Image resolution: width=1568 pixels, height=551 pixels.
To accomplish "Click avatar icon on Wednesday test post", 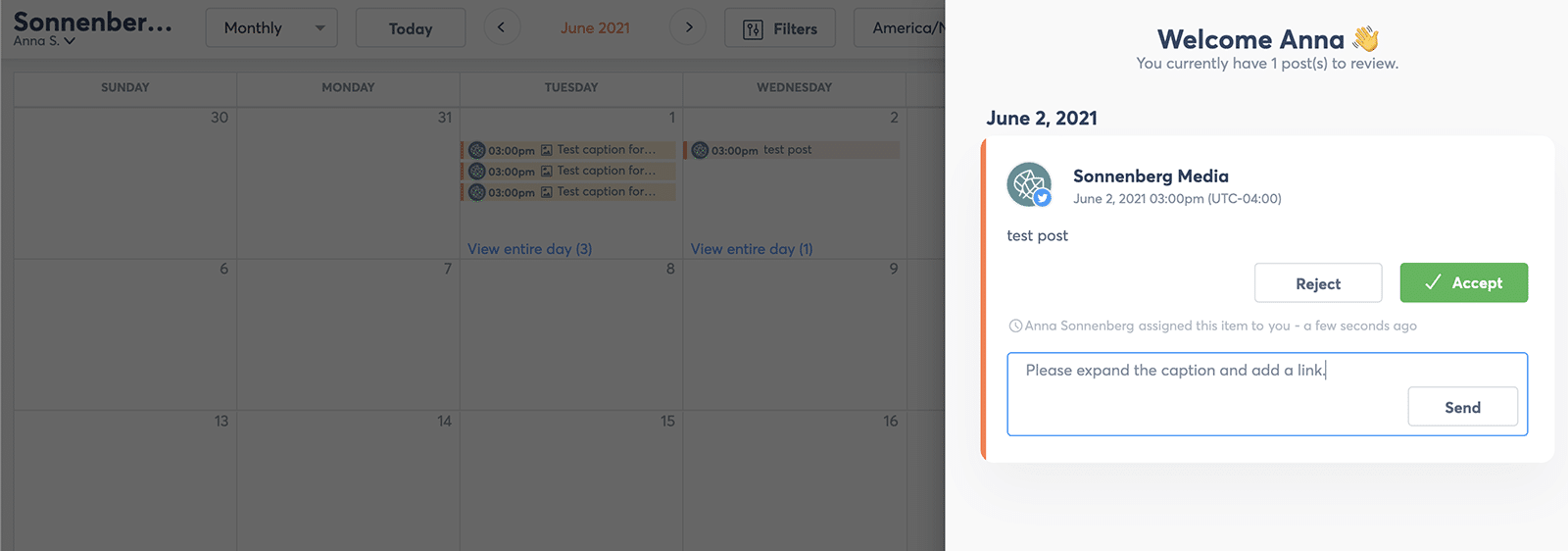I will (x=700, y=150).
